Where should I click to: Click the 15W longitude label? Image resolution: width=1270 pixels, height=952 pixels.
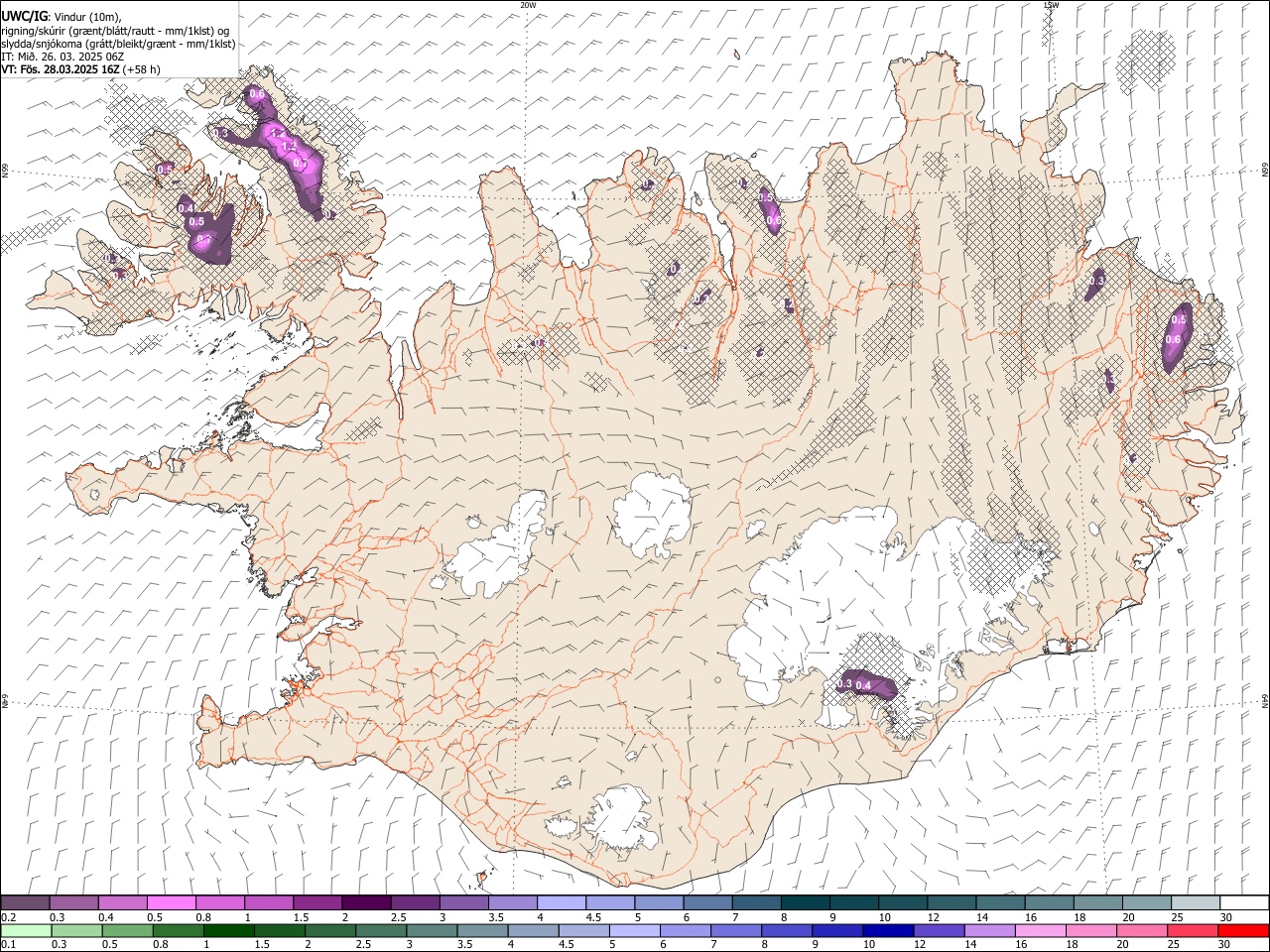(1050, 5)
